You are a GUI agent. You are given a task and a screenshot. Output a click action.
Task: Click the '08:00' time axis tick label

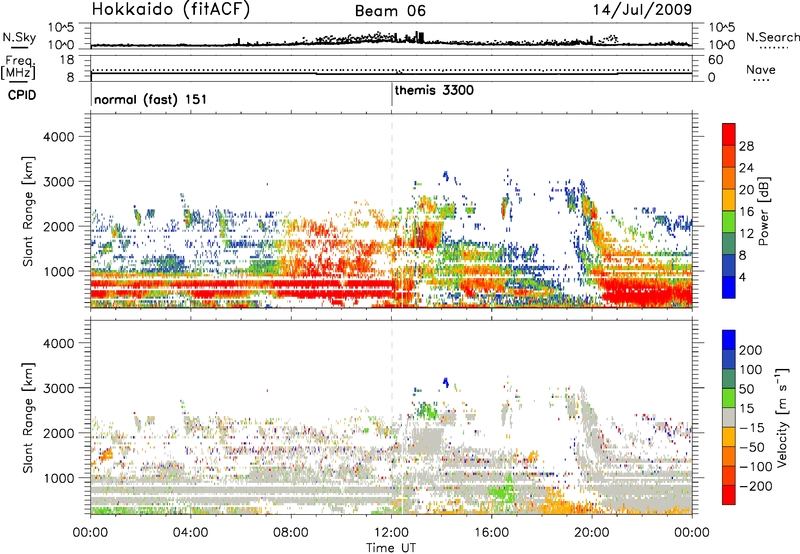291,533
